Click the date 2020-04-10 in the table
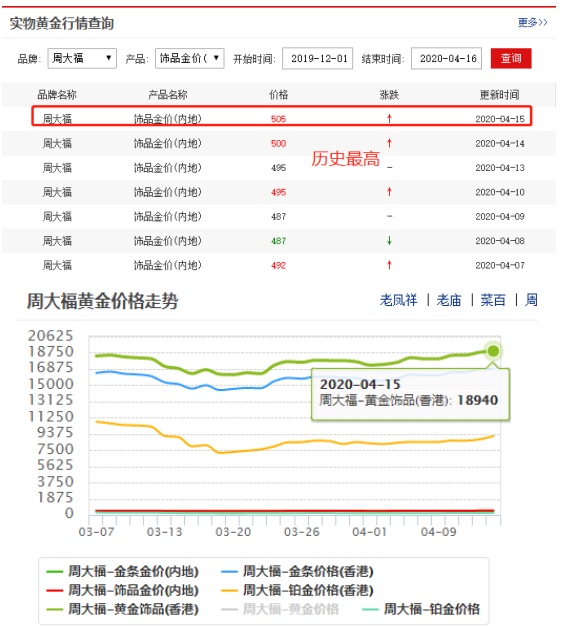 [x=500, y=192]
